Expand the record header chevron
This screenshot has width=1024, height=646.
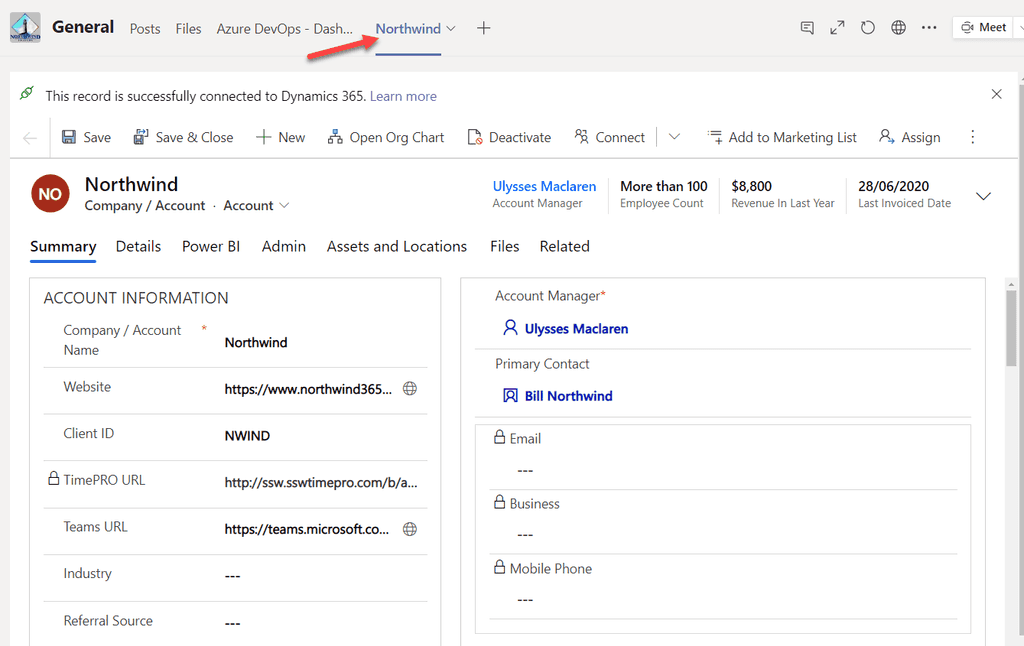click(983, 196)
